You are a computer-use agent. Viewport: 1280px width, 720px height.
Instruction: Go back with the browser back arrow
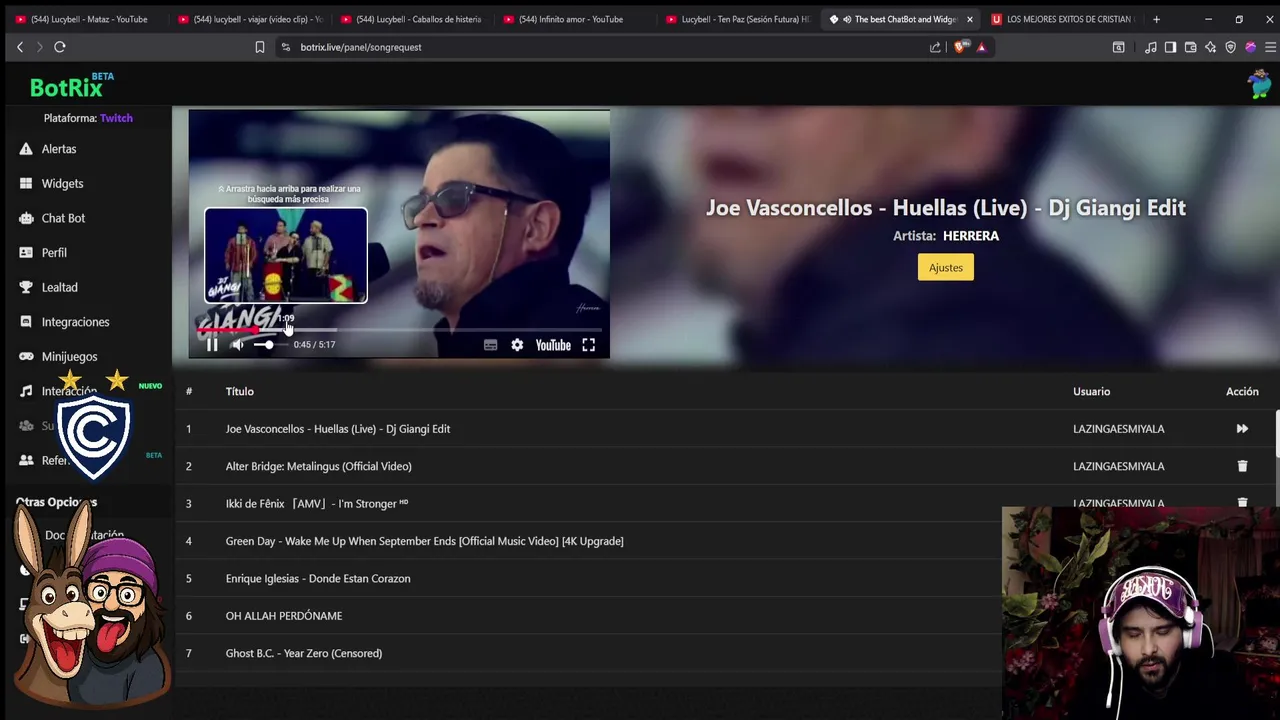click(20, 47)
